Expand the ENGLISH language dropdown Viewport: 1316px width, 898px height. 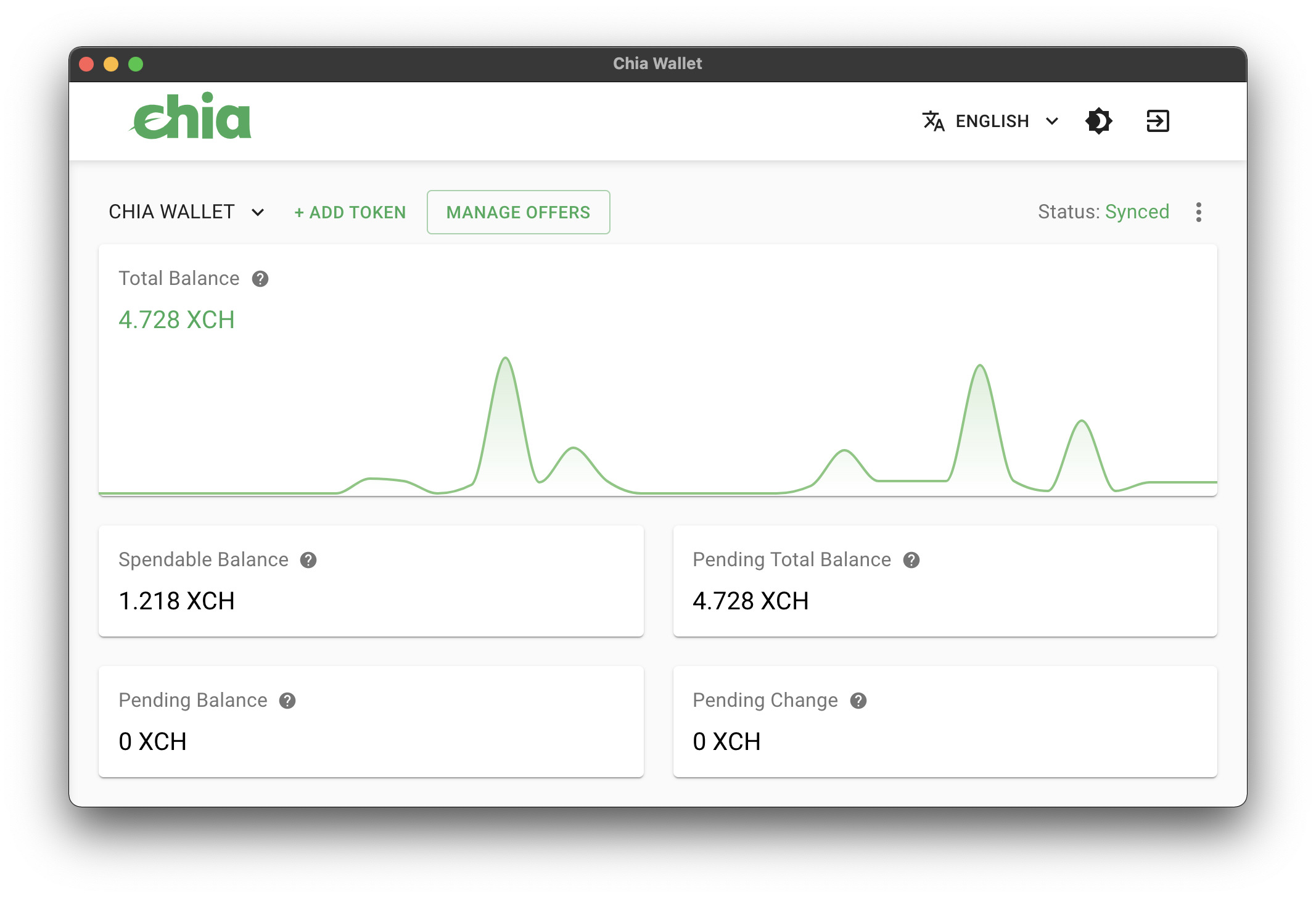click(990, 121)
